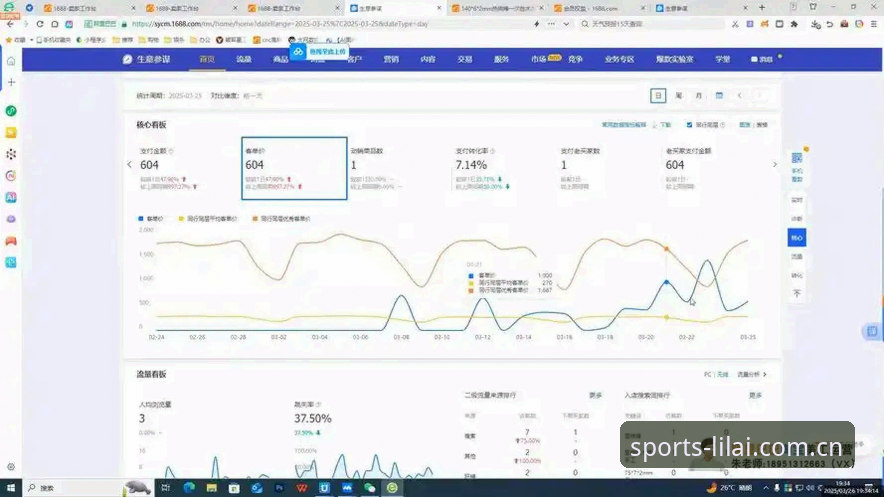Open the 首页 tab in navigation

[207, 59]
